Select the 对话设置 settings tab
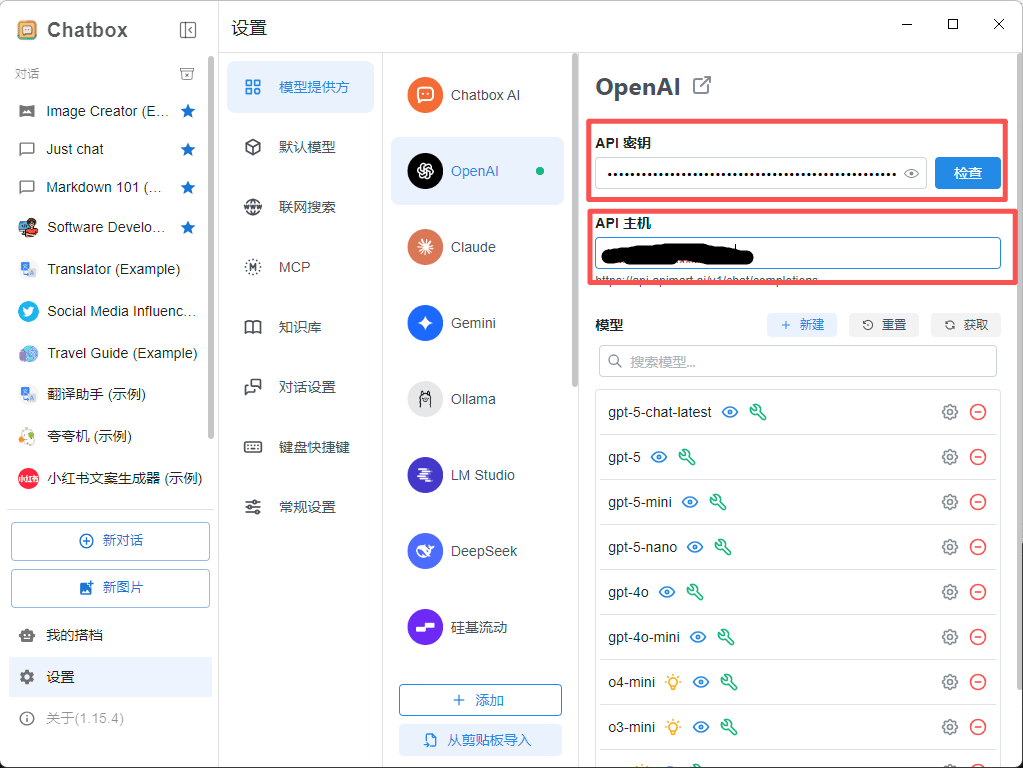Screen dimensions: 1023x768 [x=300, y=387]
